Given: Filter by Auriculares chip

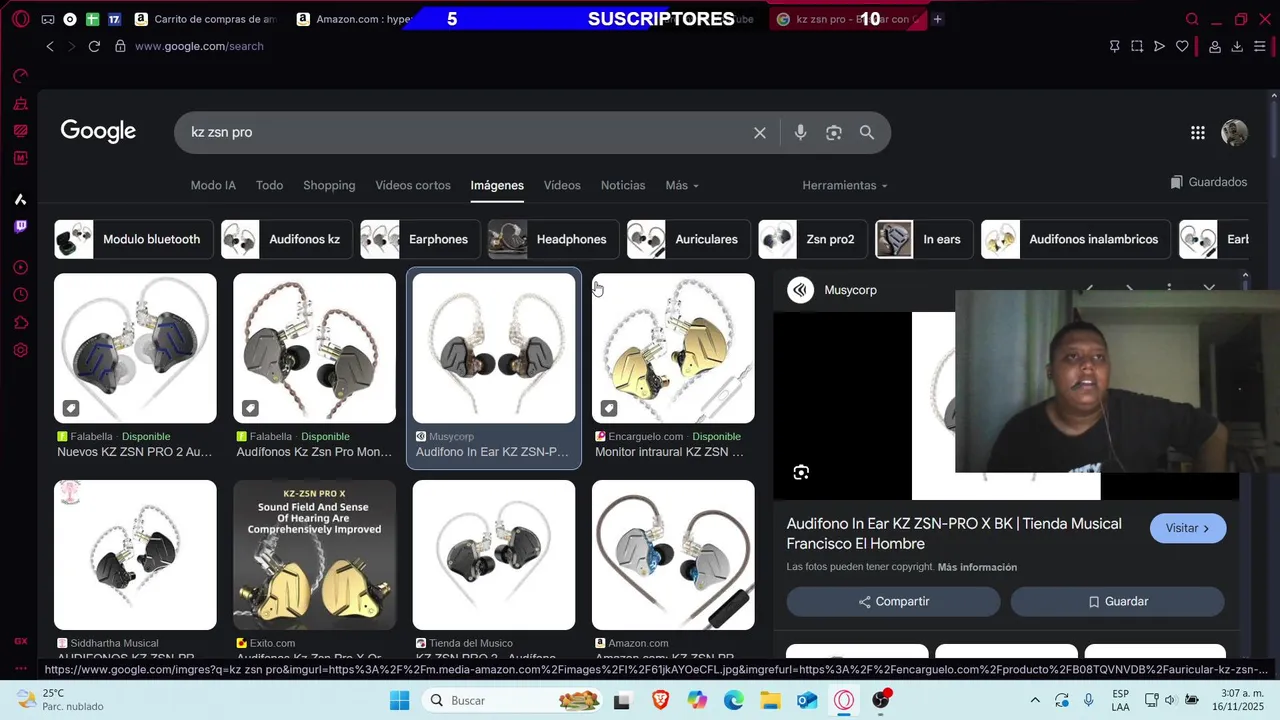Looking at the screenshot, I should (x=689, y=239).
